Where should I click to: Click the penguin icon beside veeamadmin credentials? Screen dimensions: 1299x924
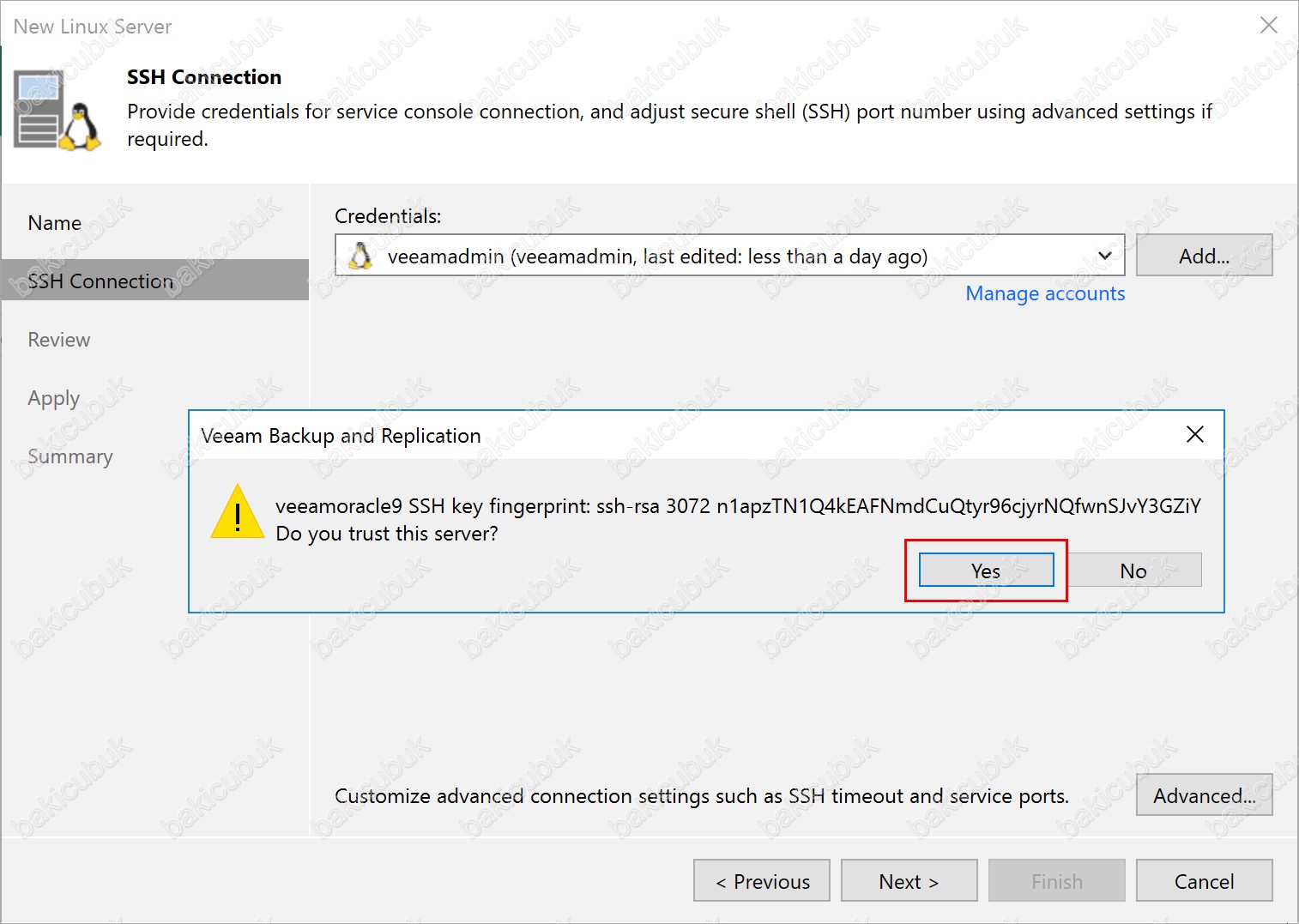[361, 256]
